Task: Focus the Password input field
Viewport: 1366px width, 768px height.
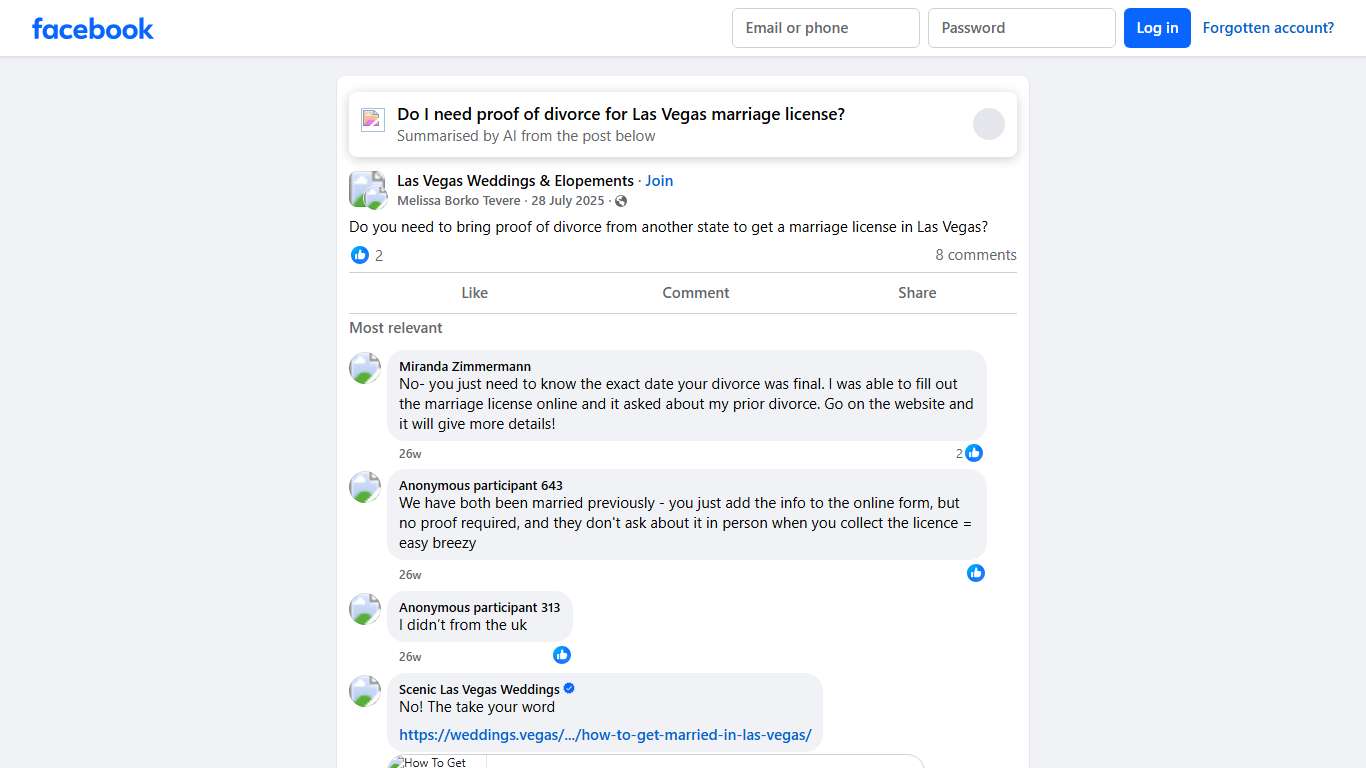Action: (1021, 28)
